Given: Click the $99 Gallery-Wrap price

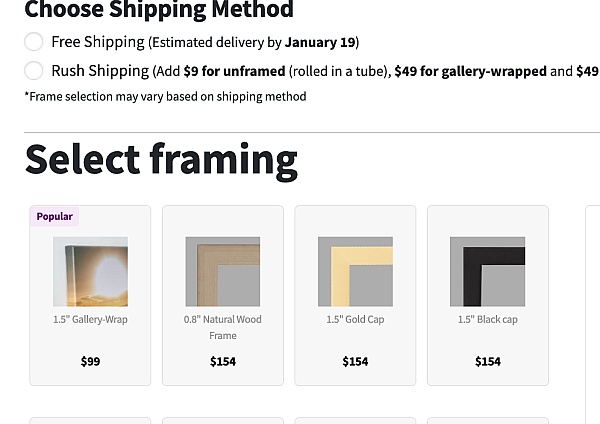Looking at the screenshot, I should point(90,361).
